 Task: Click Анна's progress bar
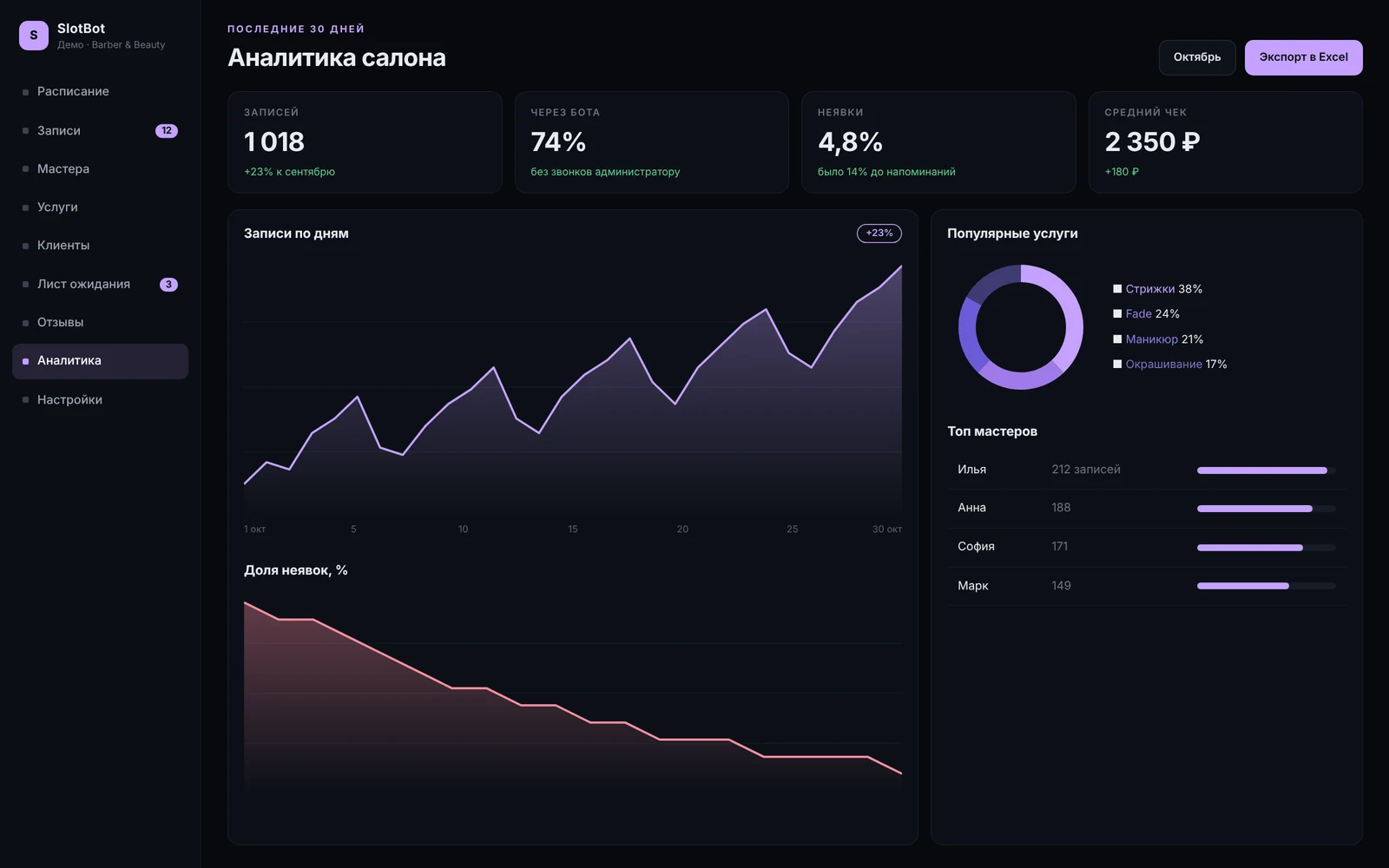tap(1266, 509)
